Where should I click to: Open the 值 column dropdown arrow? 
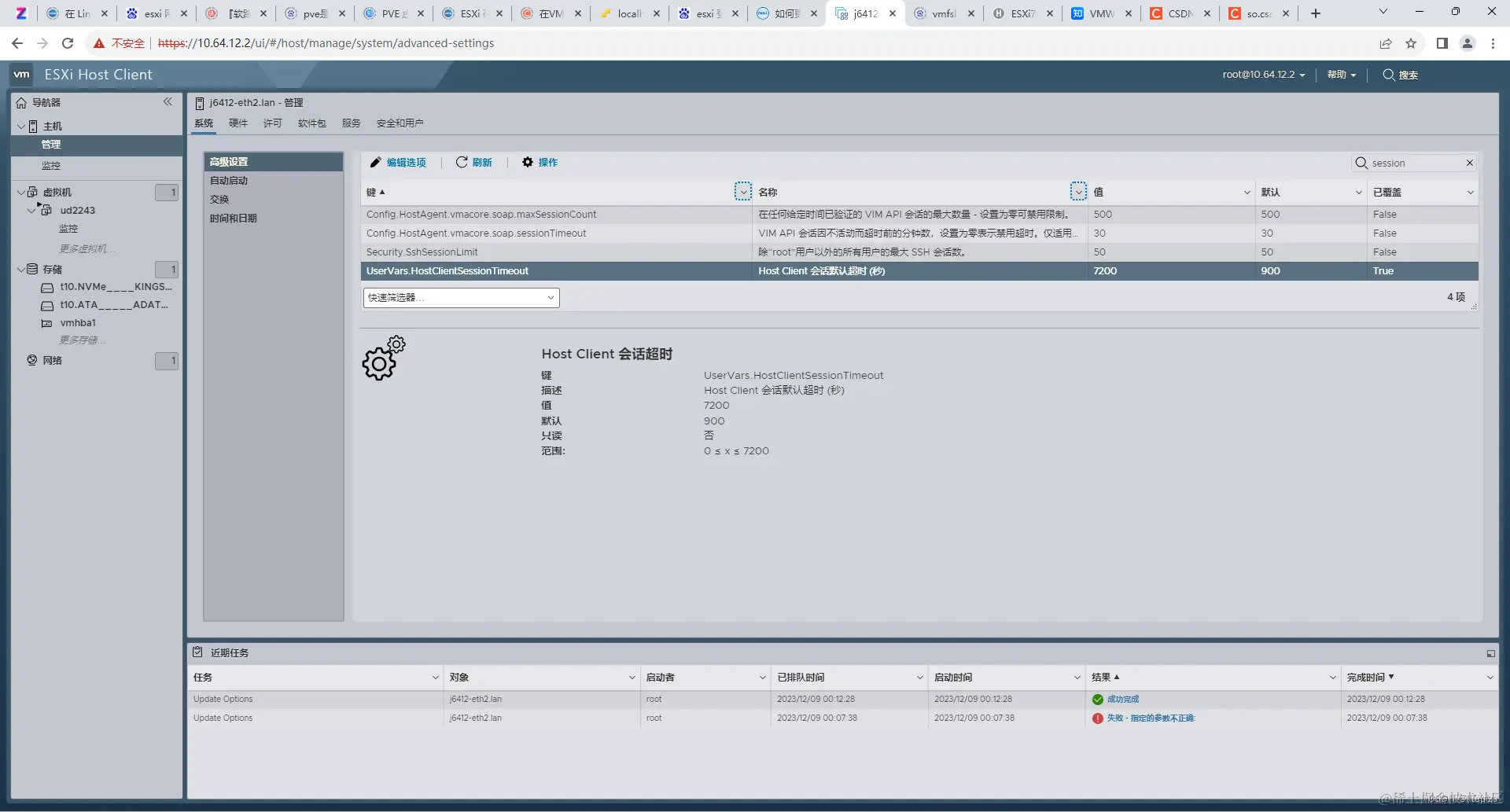coord(1247,193)
